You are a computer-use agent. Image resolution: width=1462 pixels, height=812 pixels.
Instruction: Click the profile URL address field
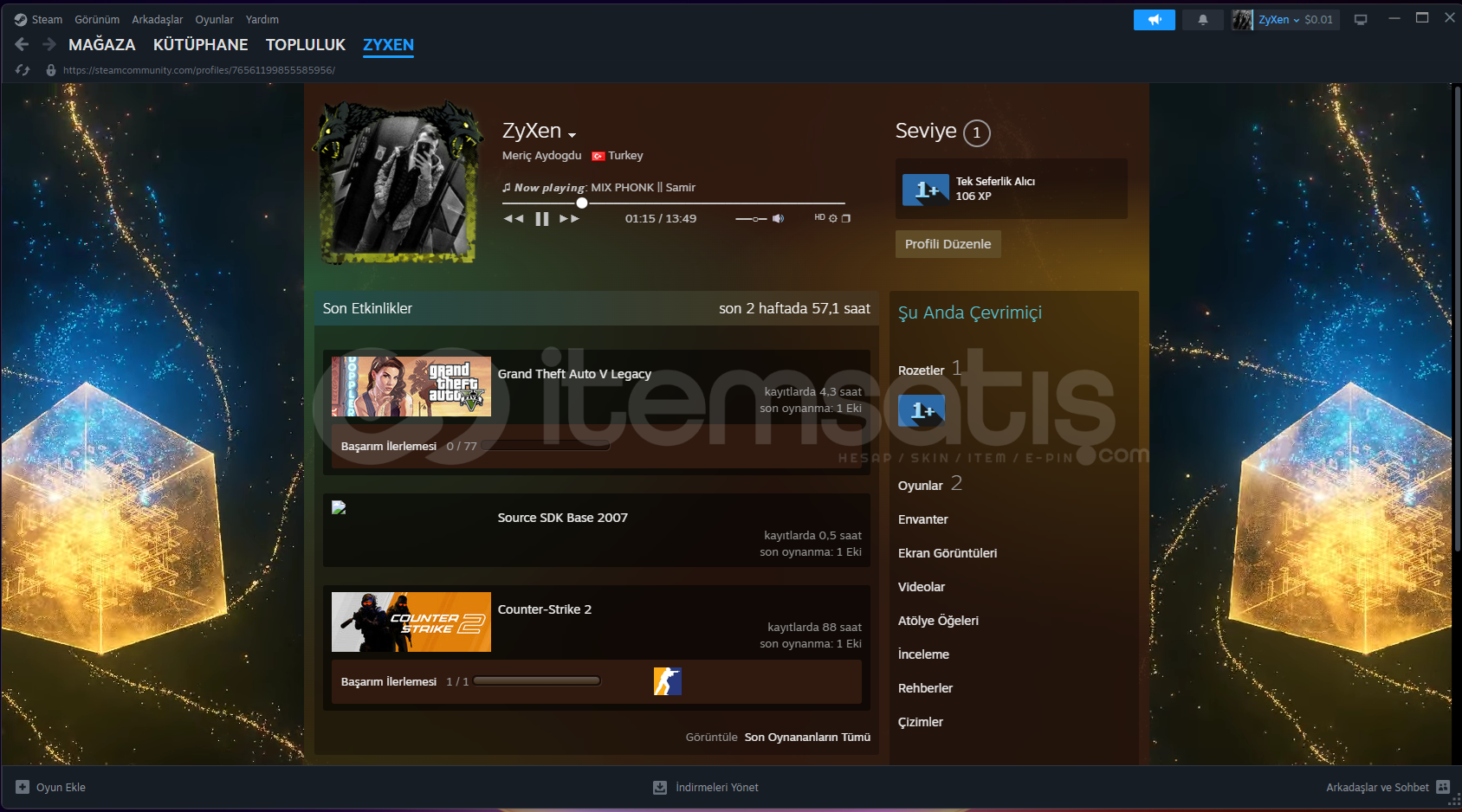[x=199, y=70]
